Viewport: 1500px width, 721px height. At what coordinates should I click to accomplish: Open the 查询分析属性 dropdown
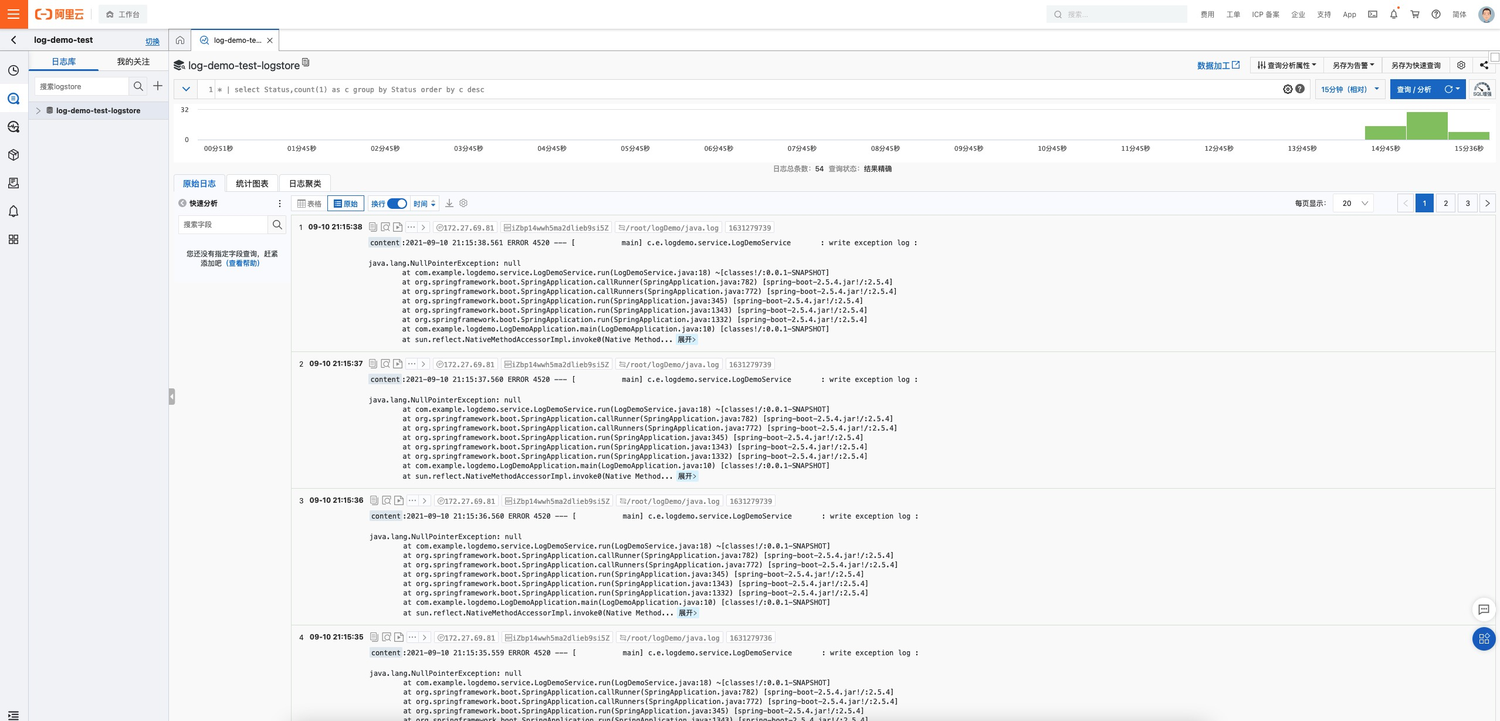[1286, 65]
